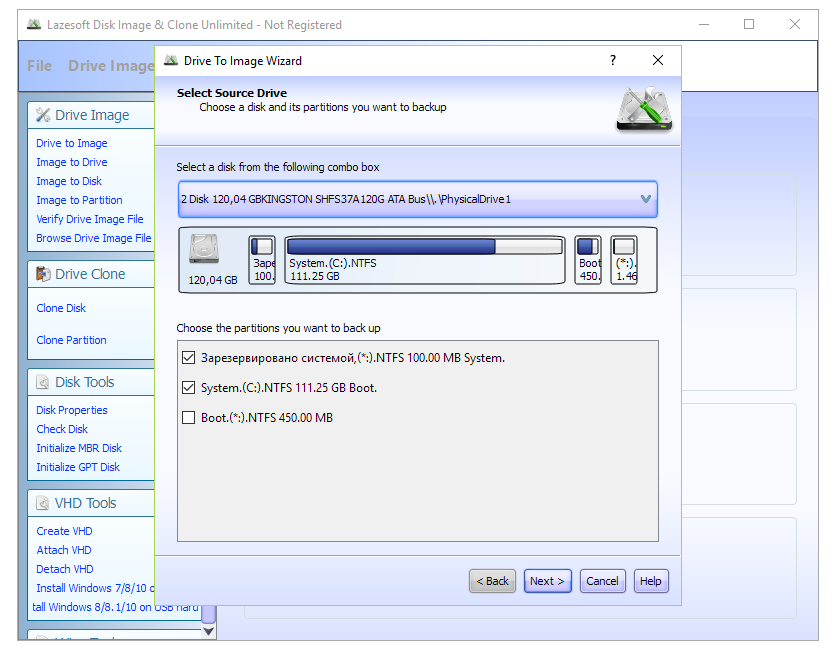
Task: Click the Drive Clone section icon
Action: 43,274
